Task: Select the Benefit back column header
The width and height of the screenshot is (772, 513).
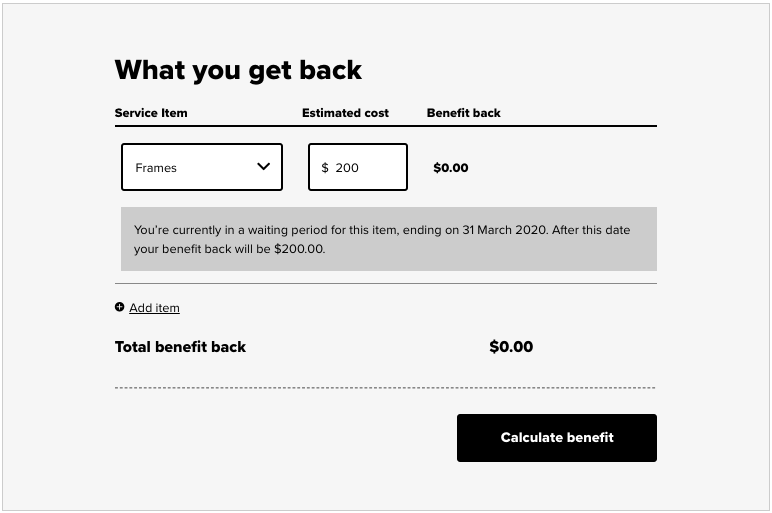Action: (463, 113)
